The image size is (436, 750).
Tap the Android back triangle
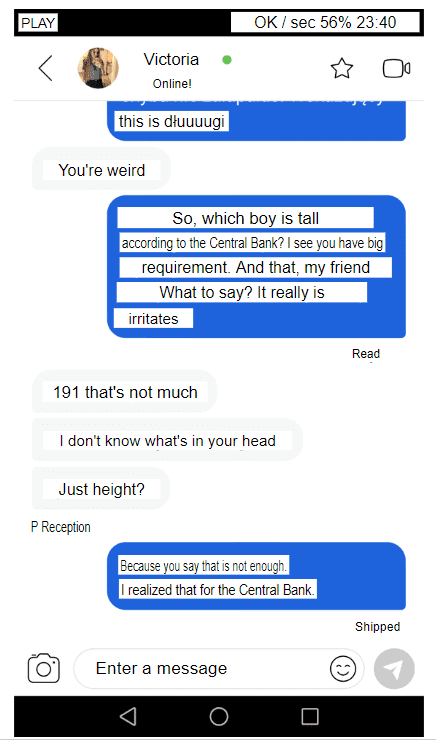point(128,717)
